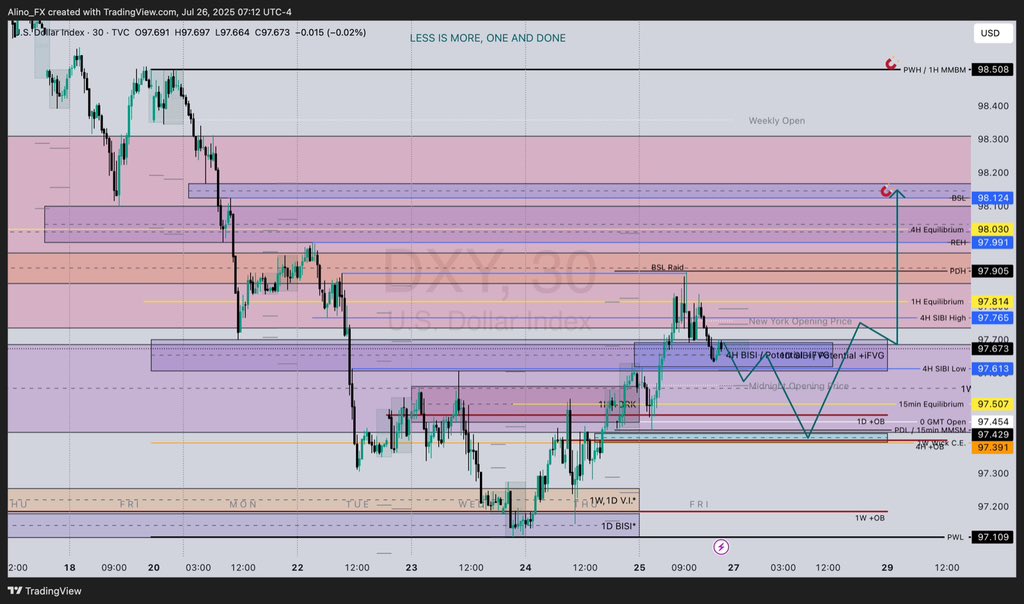This screenshot has height=604, width=1024.
Task: Click the 'Weekly Open' text label
Action: [x=776, y=121]
